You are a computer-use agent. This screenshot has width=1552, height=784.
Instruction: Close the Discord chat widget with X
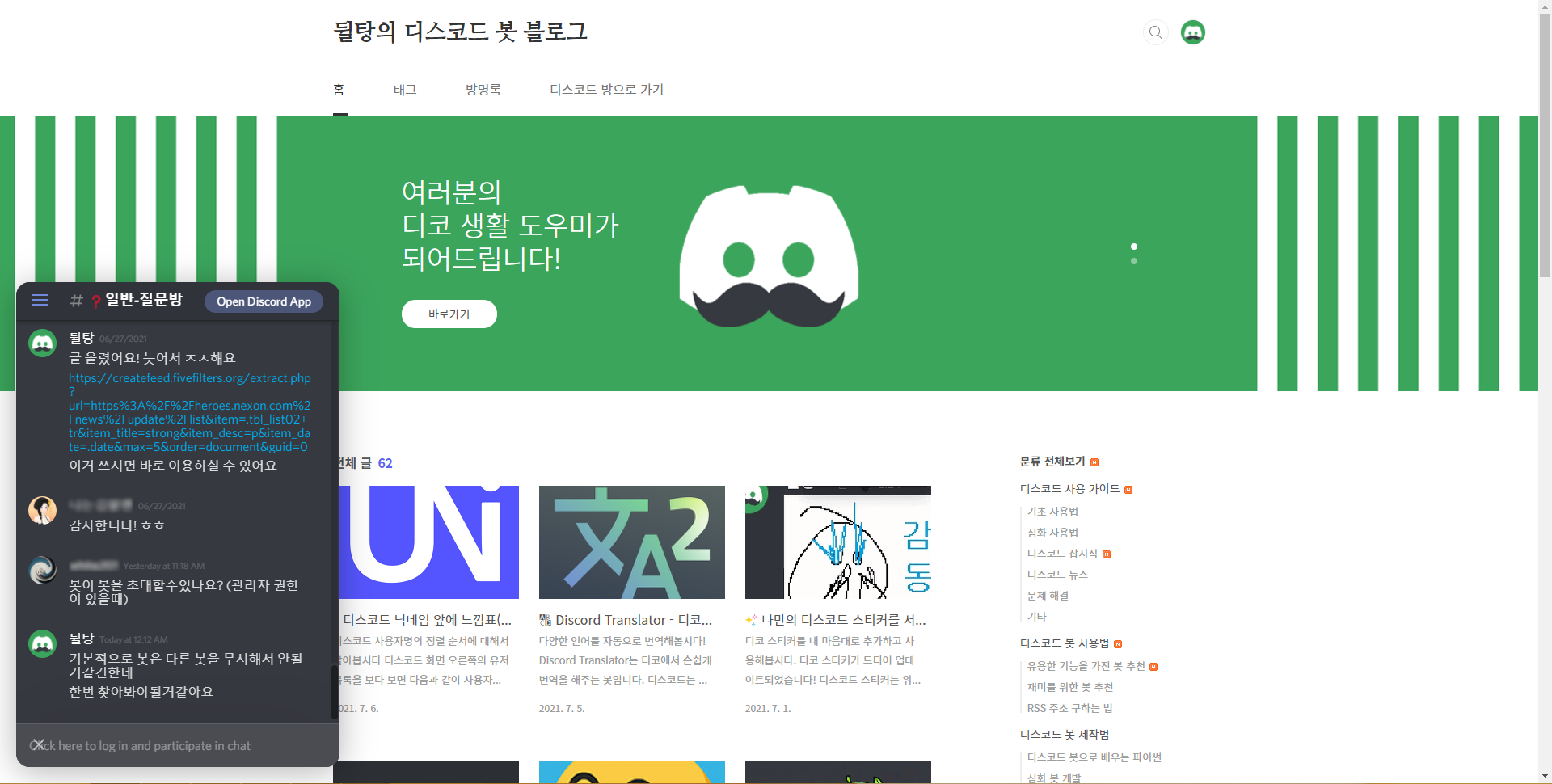click(x=37, y=744)
